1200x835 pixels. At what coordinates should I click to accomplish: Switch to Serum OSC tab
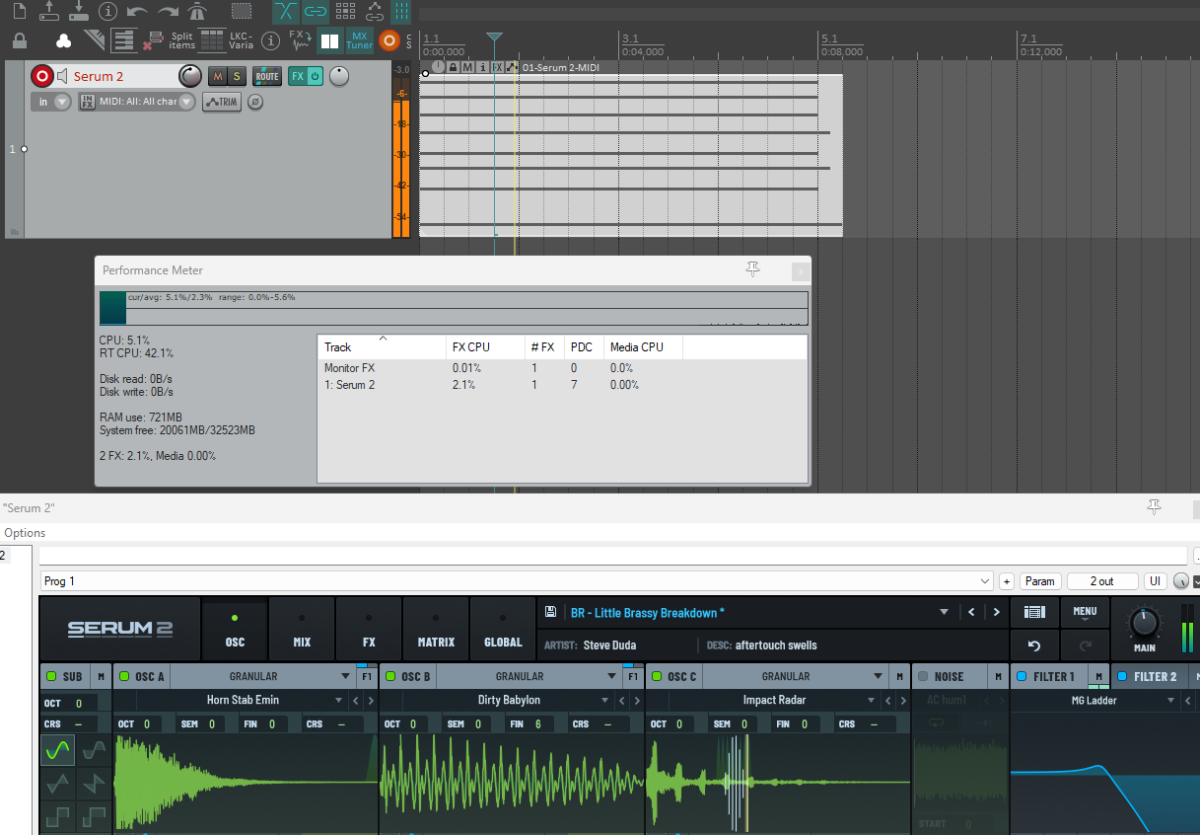235,630
